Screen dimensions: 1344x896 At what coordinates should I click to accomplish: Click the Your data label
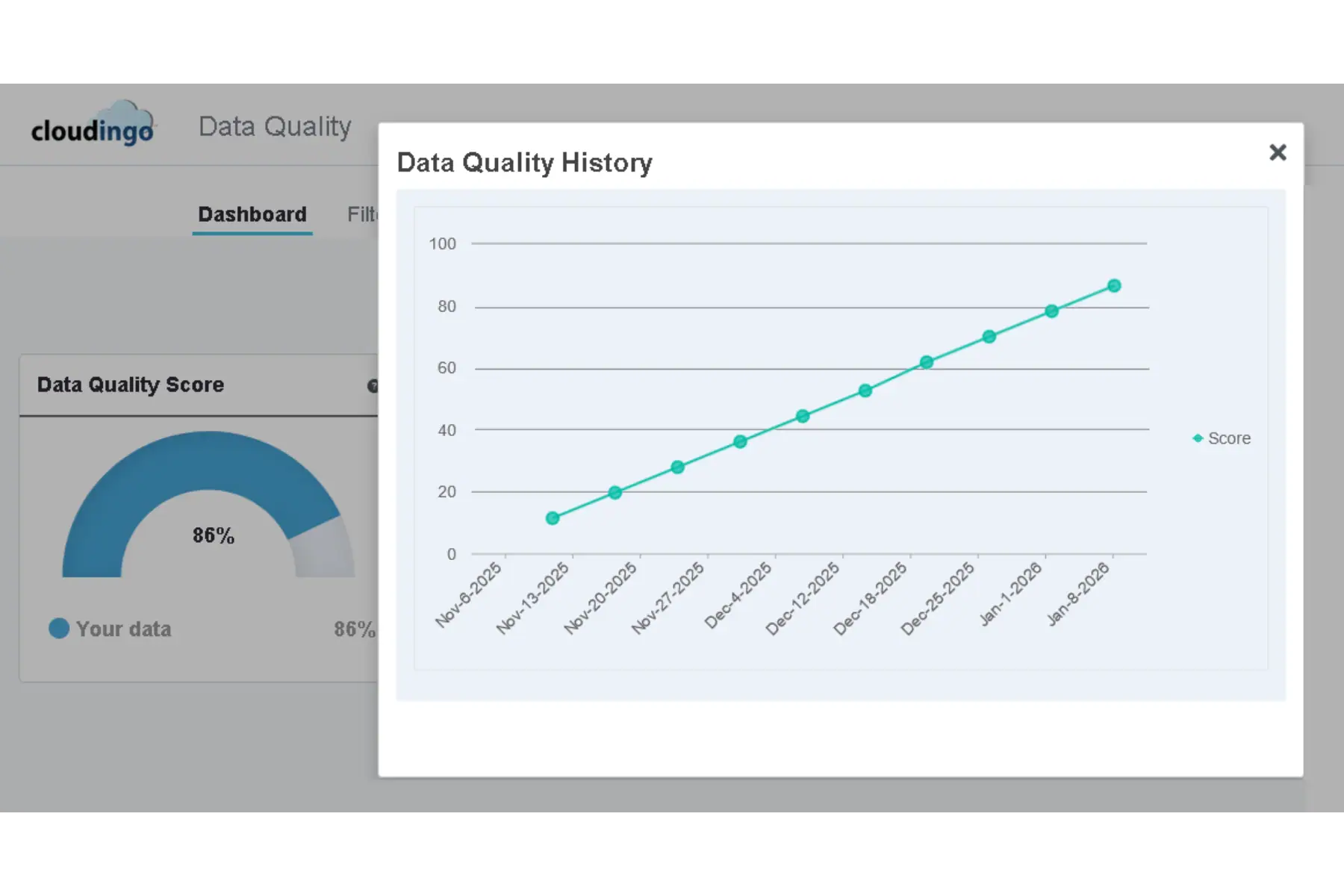pyautogui.click(x=124, y=629)
